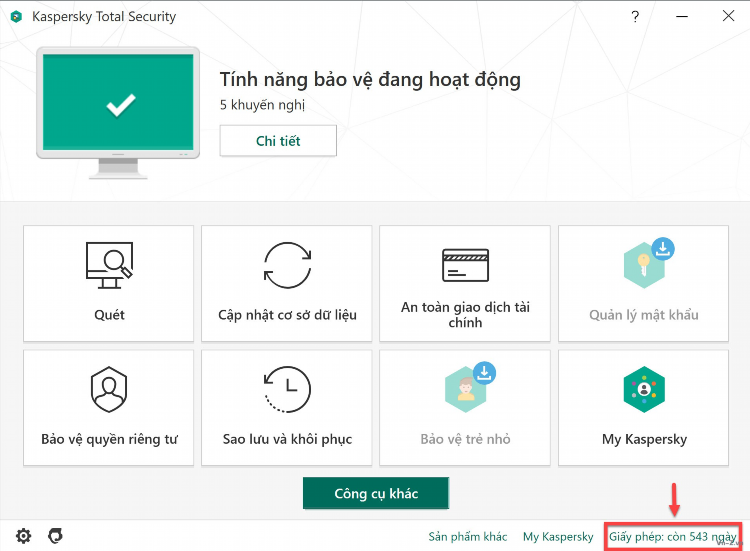Viewport: 750px width, 551px height.
Task: Click the Công cụ khác button
Action: (x=376, y=493)
